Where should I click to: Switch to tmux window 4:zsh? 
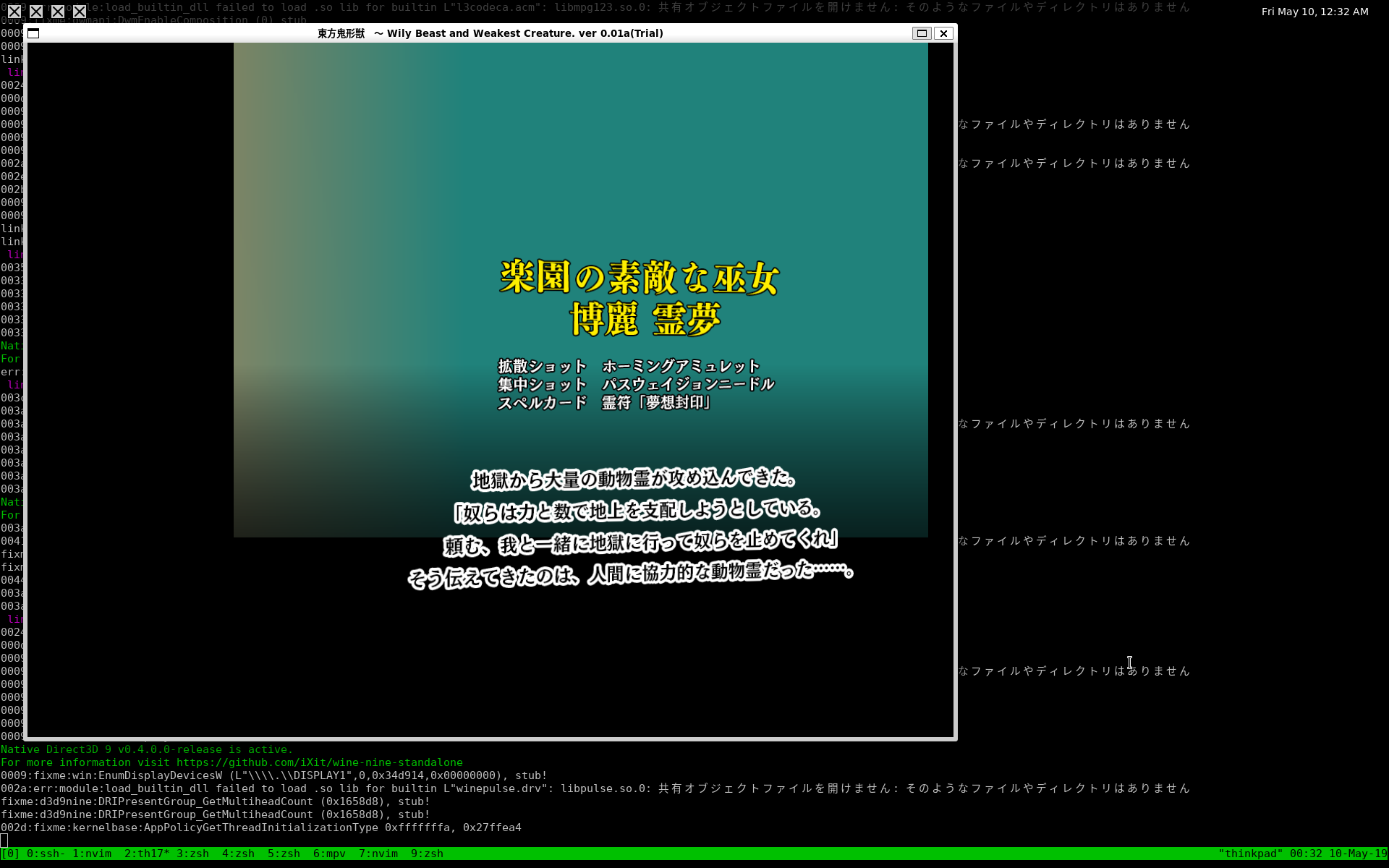click(238, 854)
